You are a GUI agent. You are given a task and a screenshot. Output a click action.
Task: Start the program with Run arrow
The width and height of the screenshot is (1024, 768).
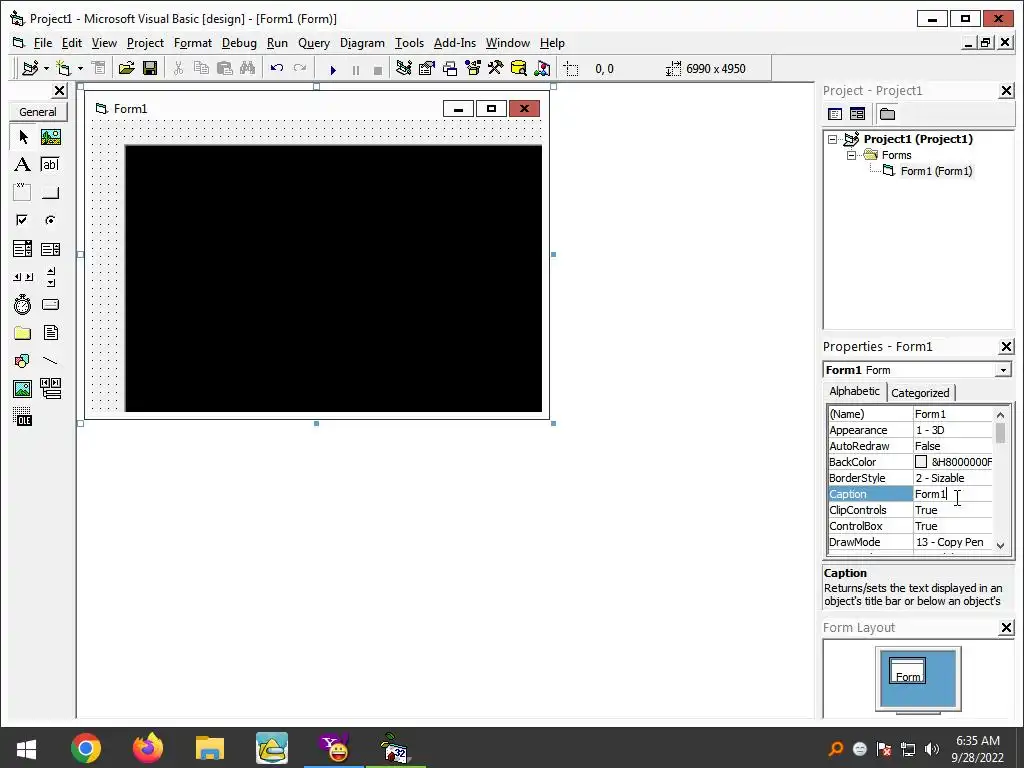[x=332, y=69]
